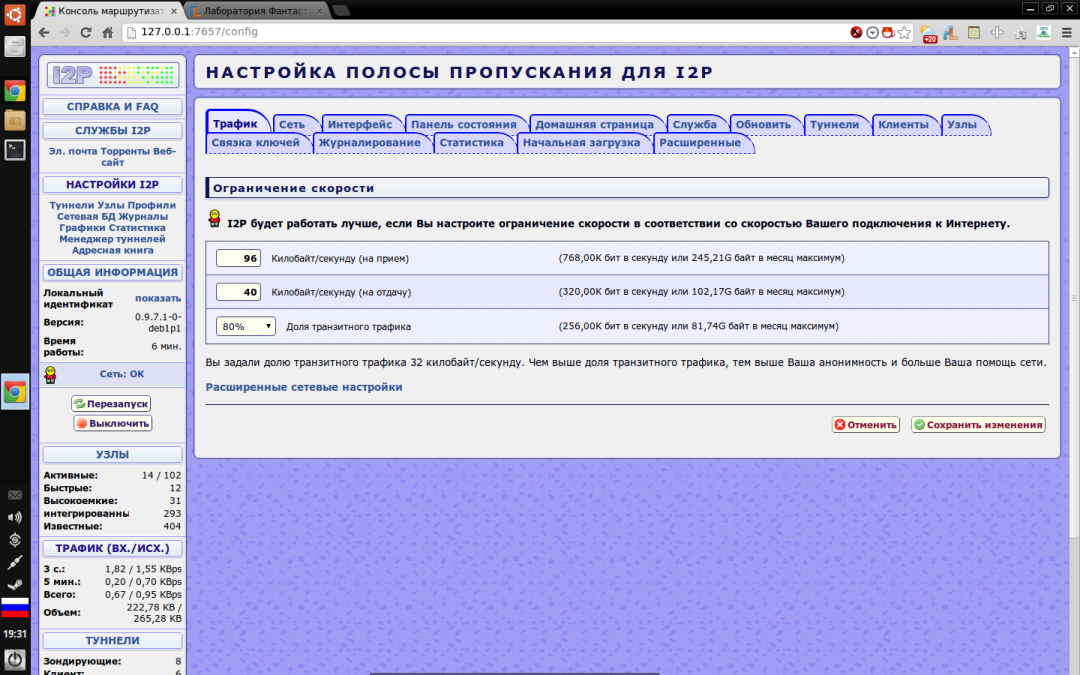Image resolution: width=1080 pixels, height=675 pixels.
Task: Open the weather extension showing +20
Action: tap(928, 33)
